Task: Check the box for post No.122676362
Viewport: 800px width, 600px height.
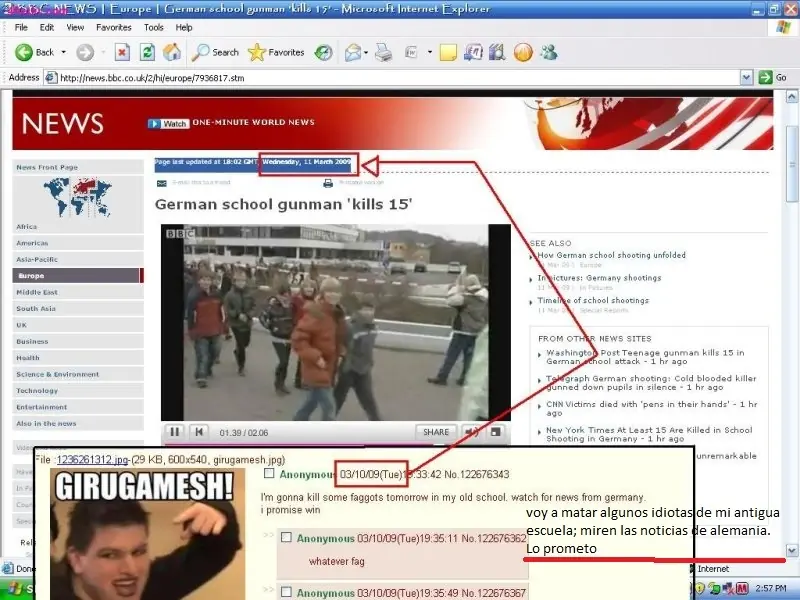Action: 286,537
